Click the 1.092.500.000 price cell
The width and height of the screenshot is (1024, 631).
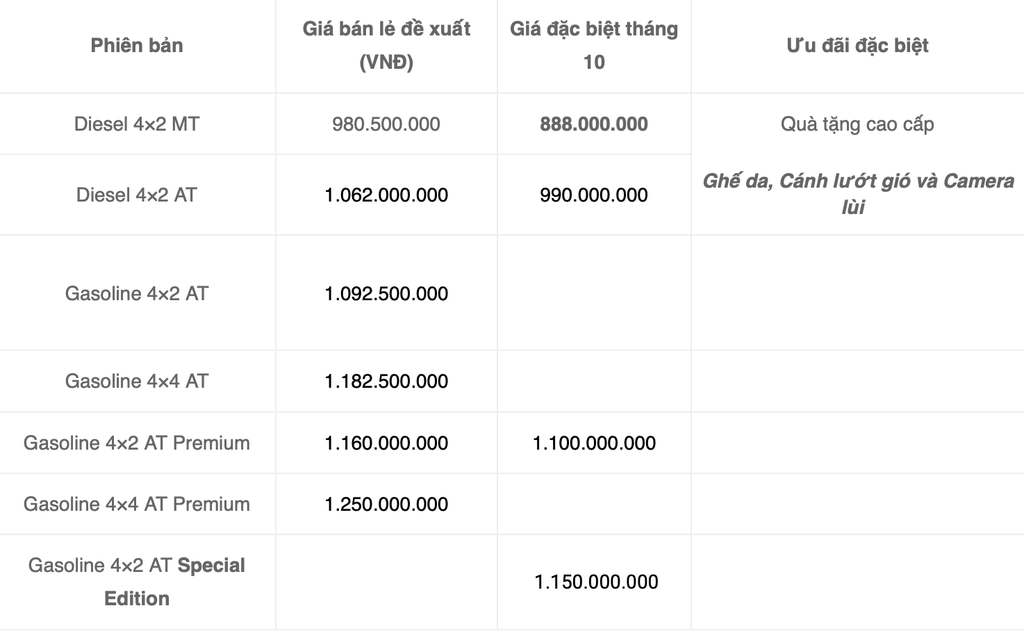[x=386, y=294]
